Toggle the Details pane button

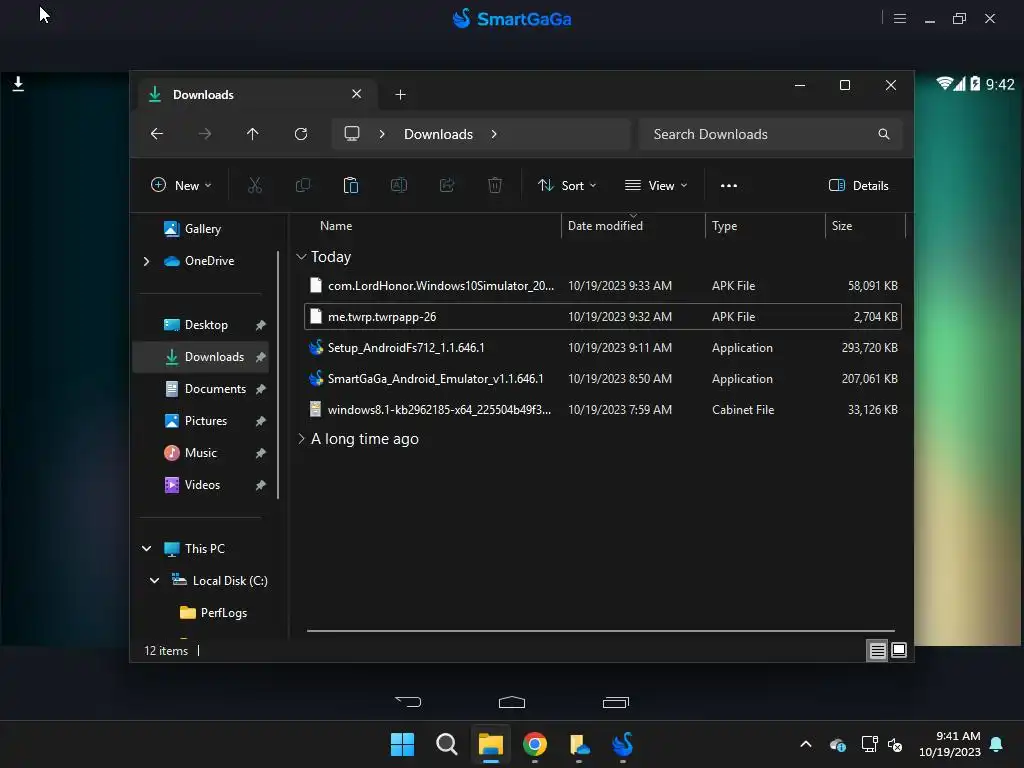tap(858, 185)
